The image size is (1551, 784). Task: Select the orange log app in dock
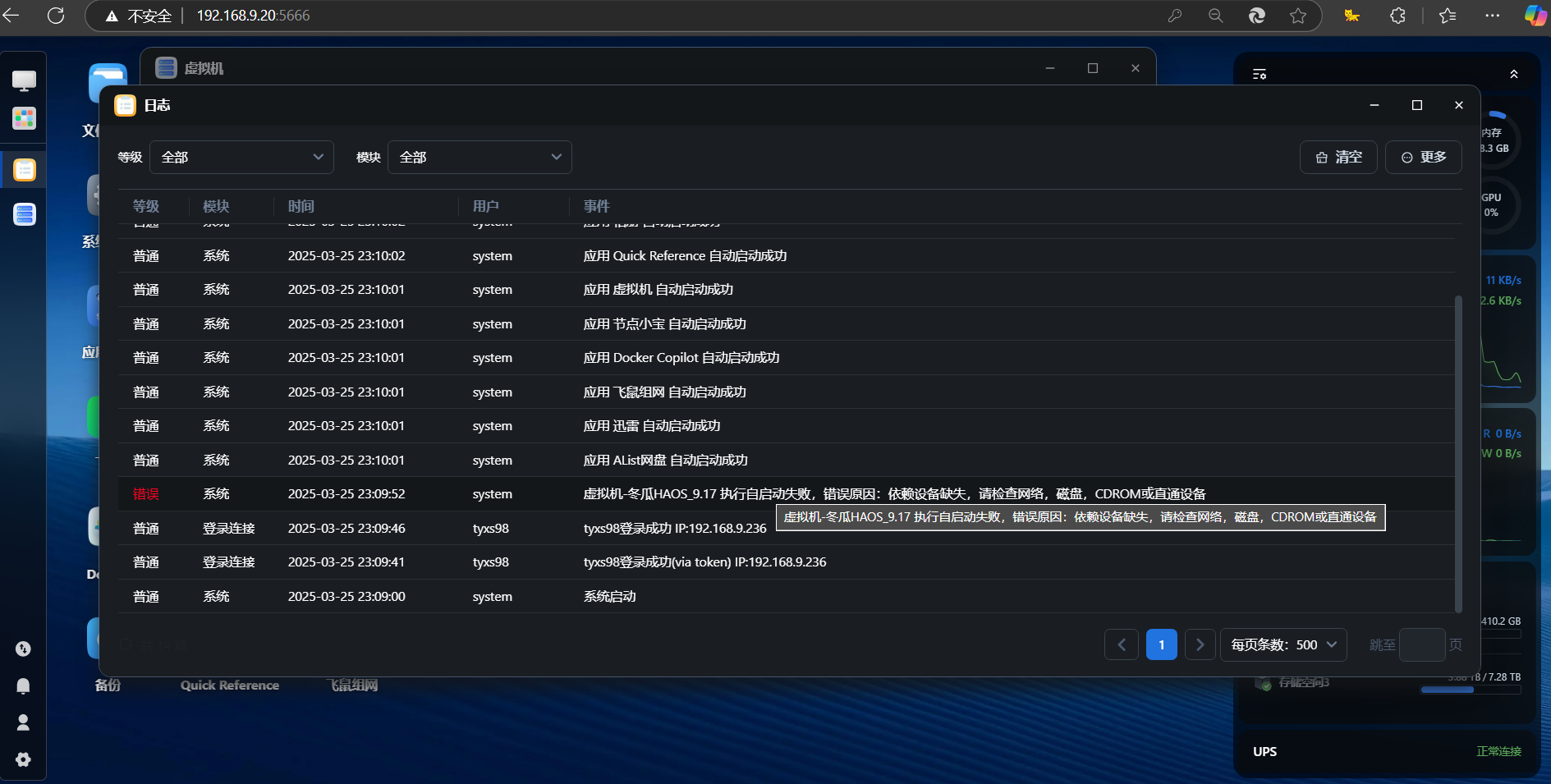coord(25,170)
